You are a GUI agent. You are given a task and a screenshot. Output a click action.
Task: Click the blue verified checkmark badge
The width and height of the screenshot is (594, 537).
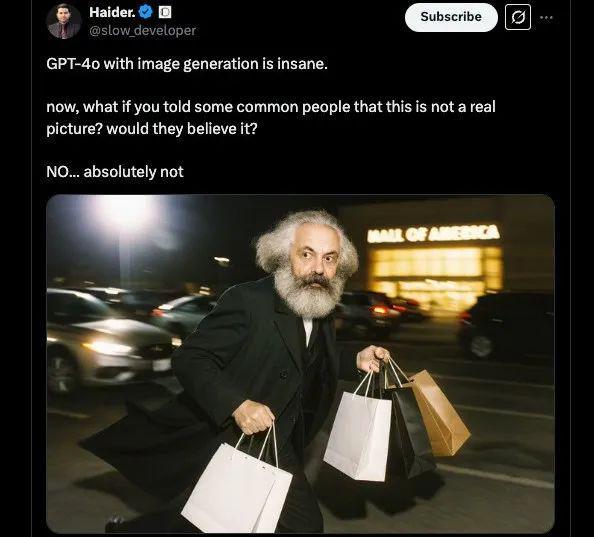tap(146, 12)
